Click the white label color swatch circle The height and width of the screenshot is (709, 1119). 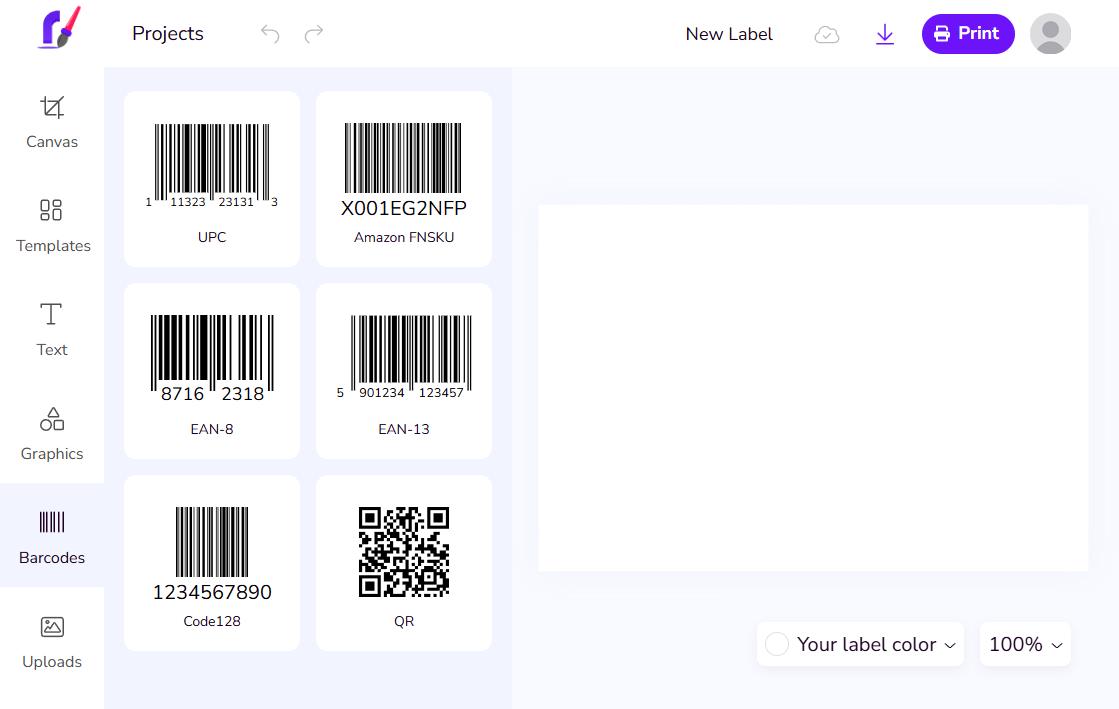(777, 645)
